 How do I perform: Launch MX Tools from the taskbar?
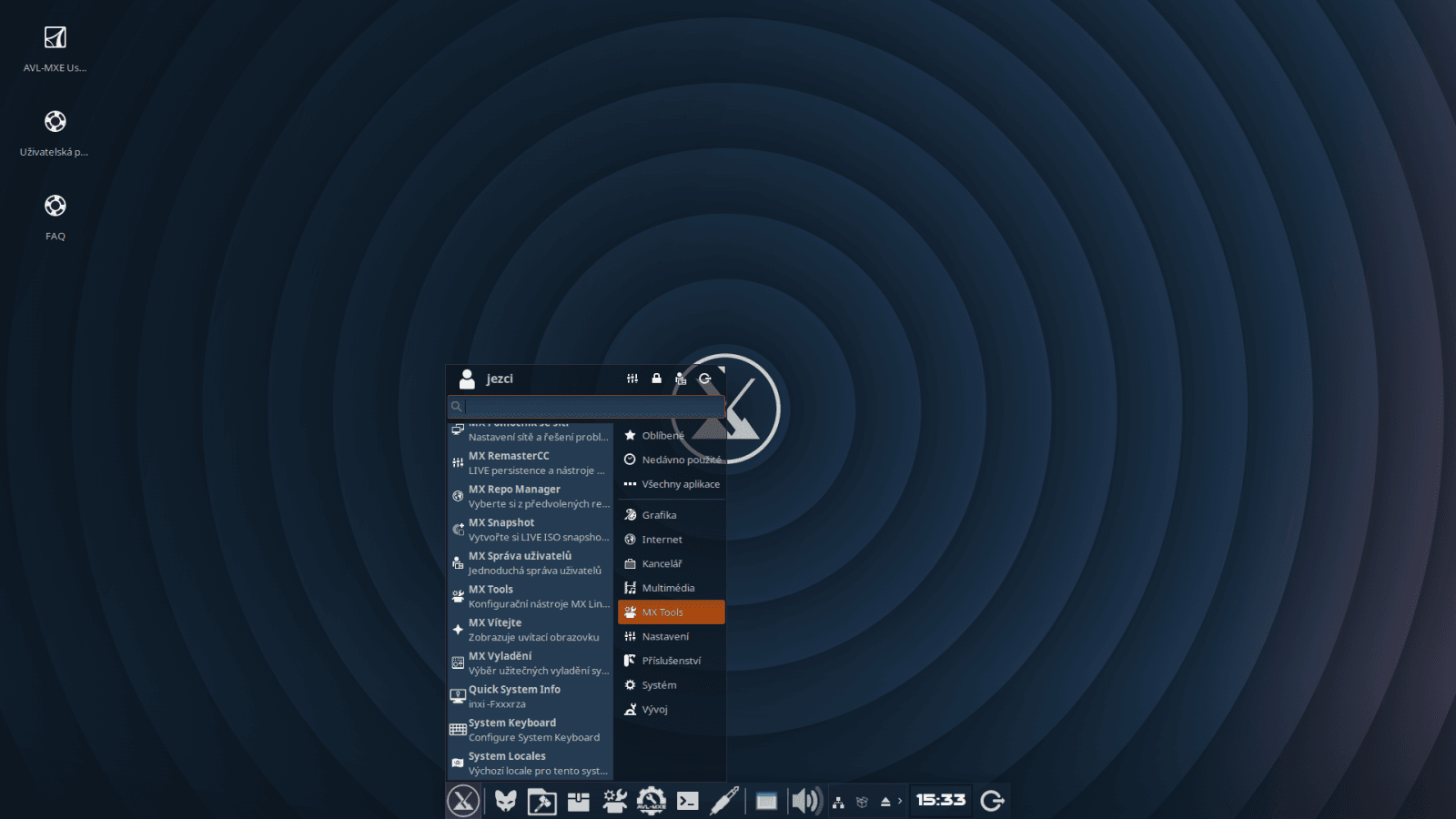pyautogui.click(x=614, y=801)
